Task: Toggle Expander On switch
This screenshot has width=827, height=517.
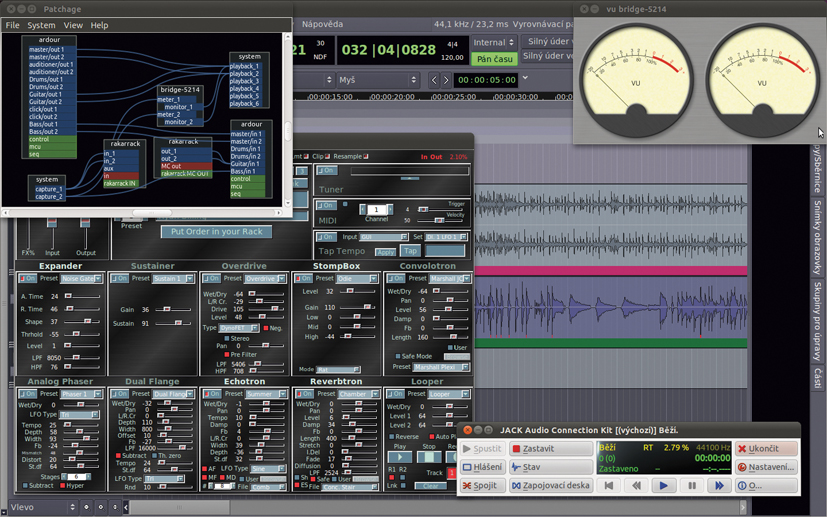Action: pos(27,278)
